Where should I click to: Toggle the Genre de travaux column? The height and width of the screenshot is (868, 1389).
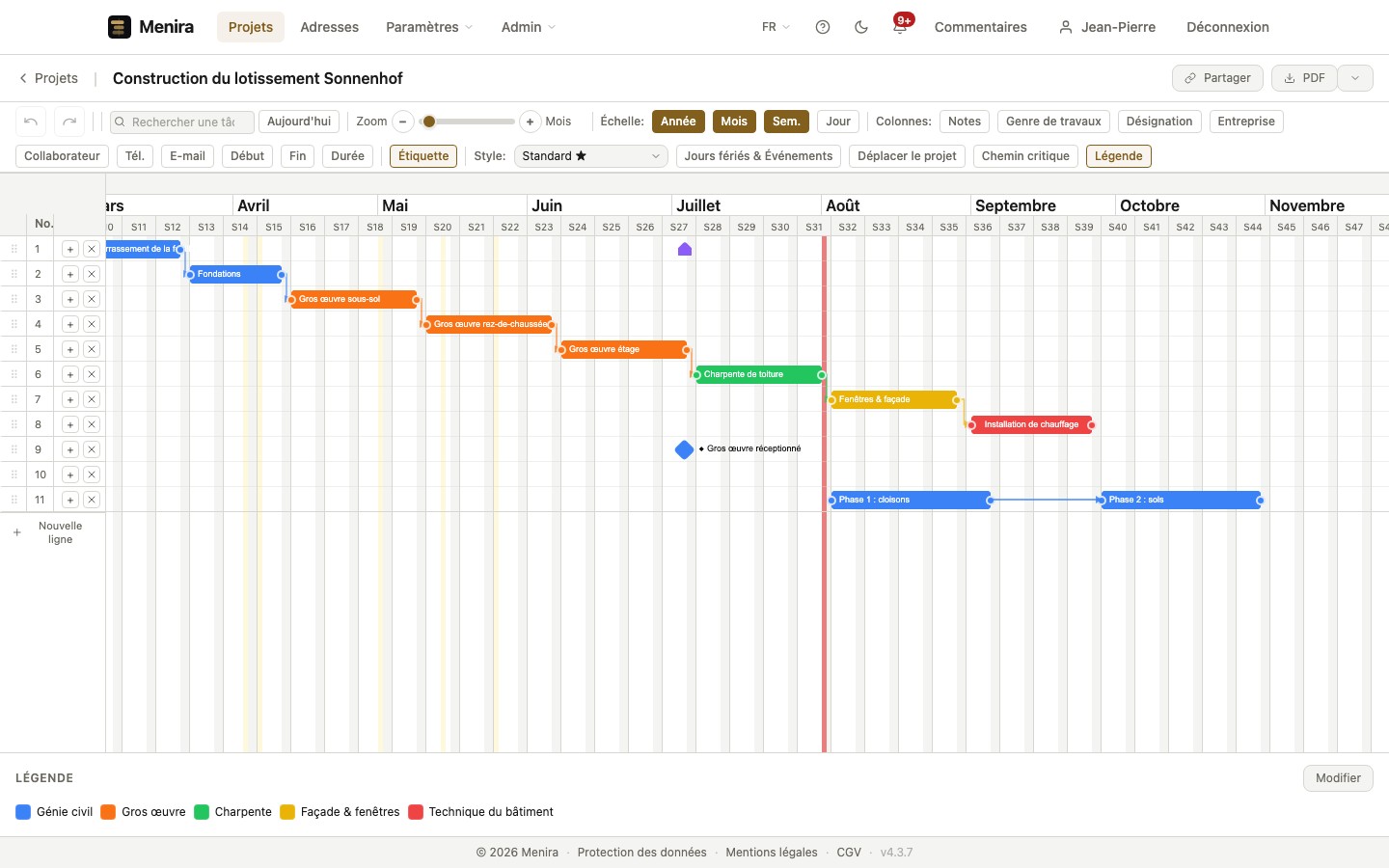point(1053,122)
